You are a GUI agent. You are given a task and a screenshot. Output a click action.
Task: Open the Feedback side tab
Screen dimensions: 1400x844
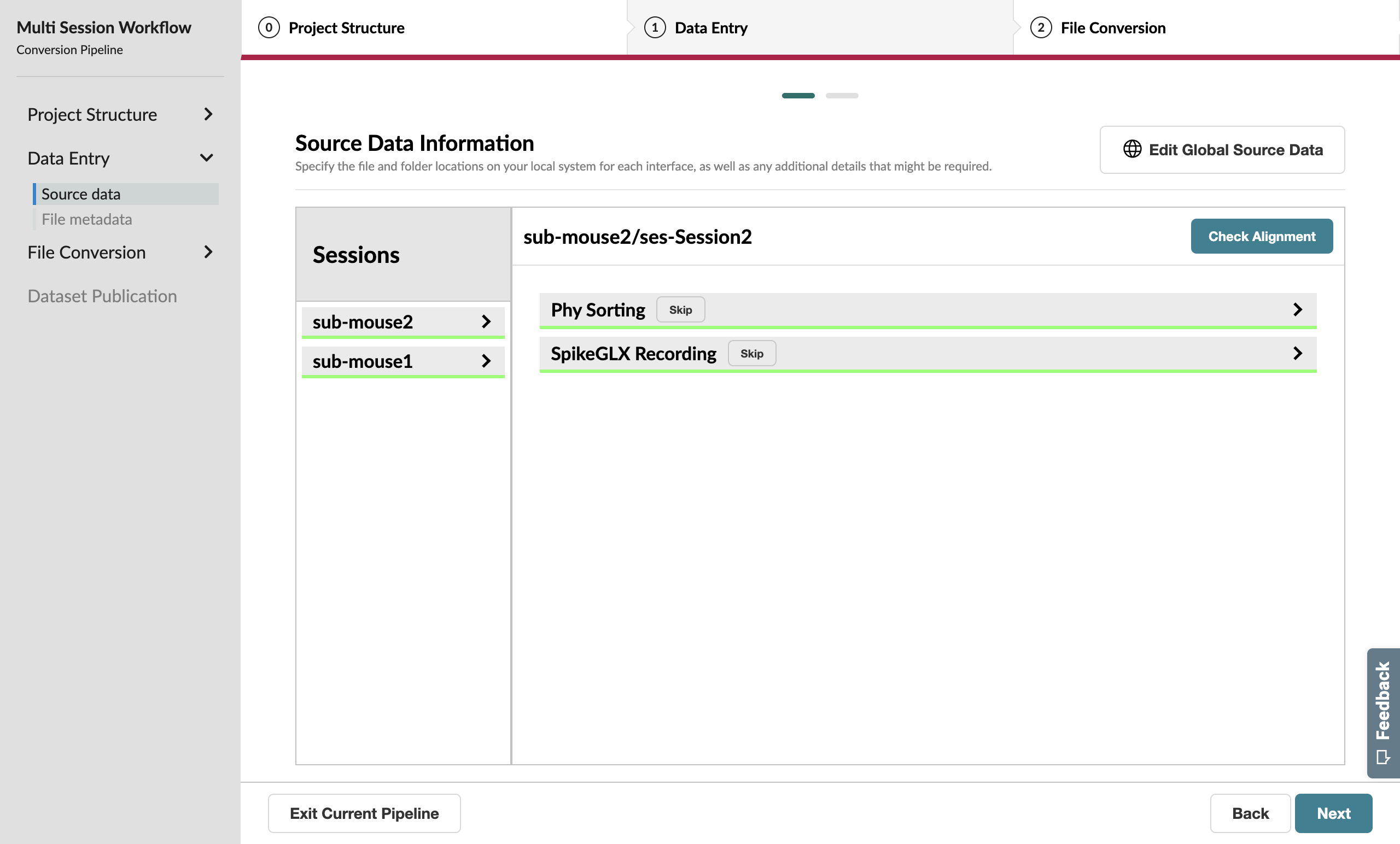tap(1383, 713)
